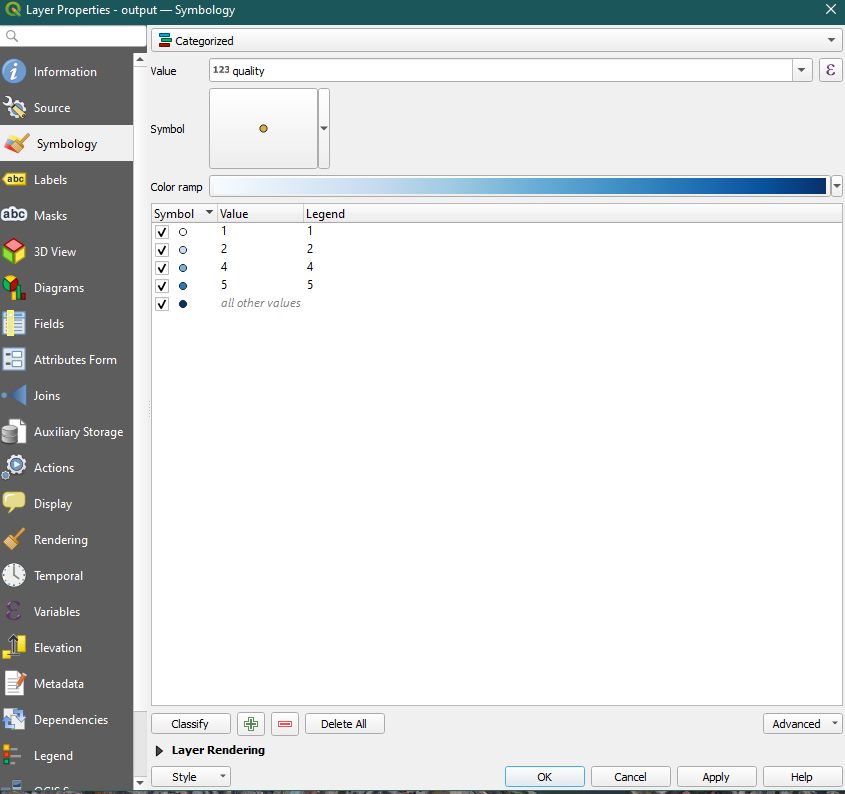The image size is (845, 794).
Task: Toggle visibility of category 1
Action: (x=162, y=231)
